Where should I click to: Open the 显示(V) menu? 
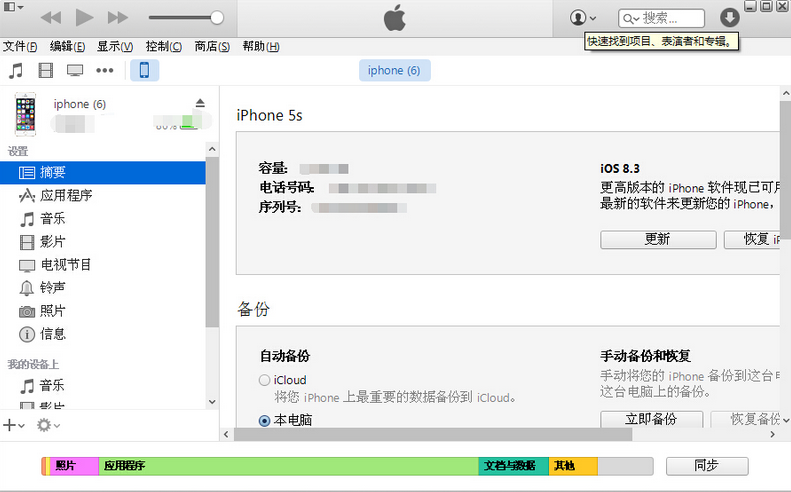115,46
